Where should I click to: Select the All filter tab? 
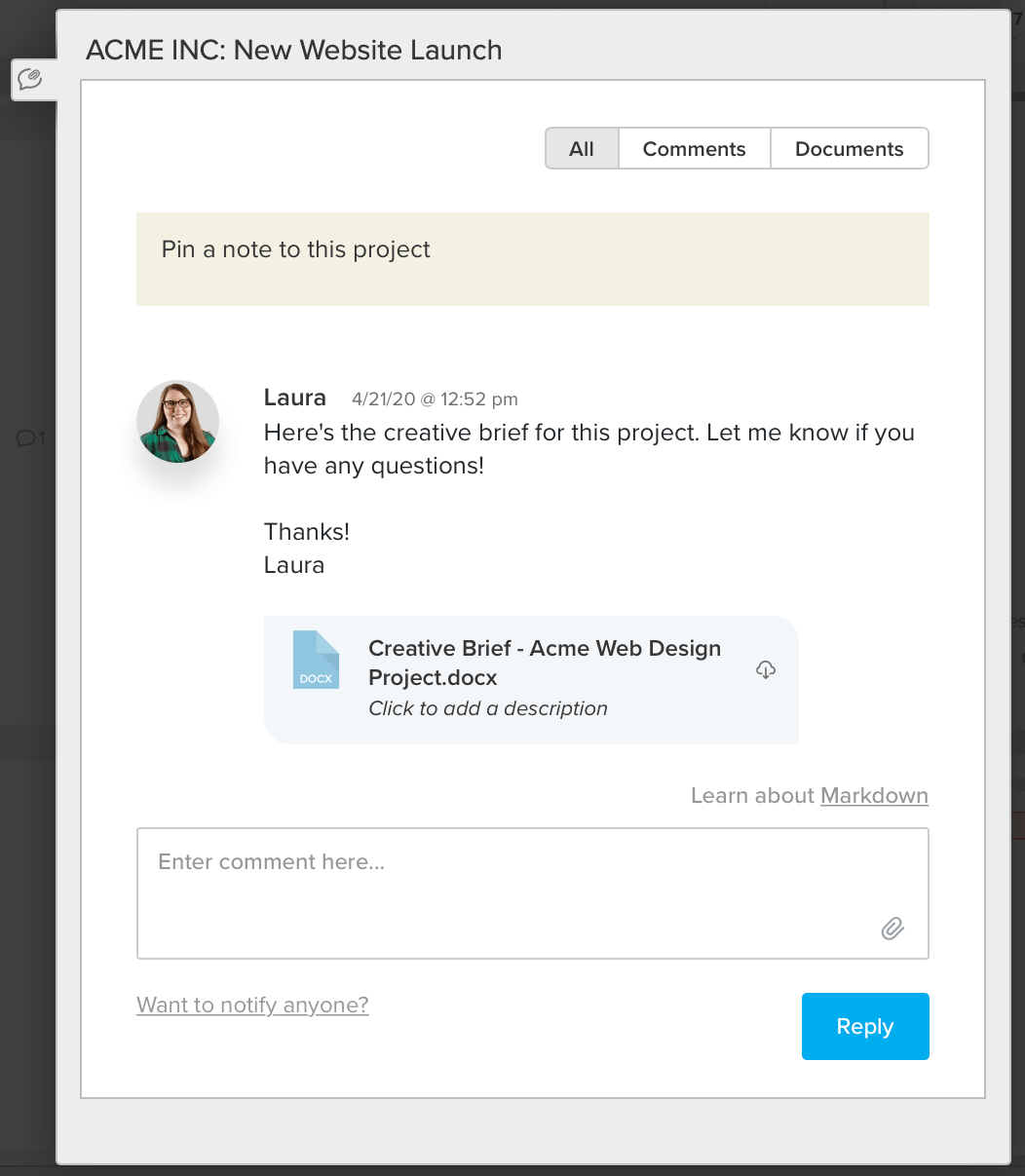[x=581, y=148]
